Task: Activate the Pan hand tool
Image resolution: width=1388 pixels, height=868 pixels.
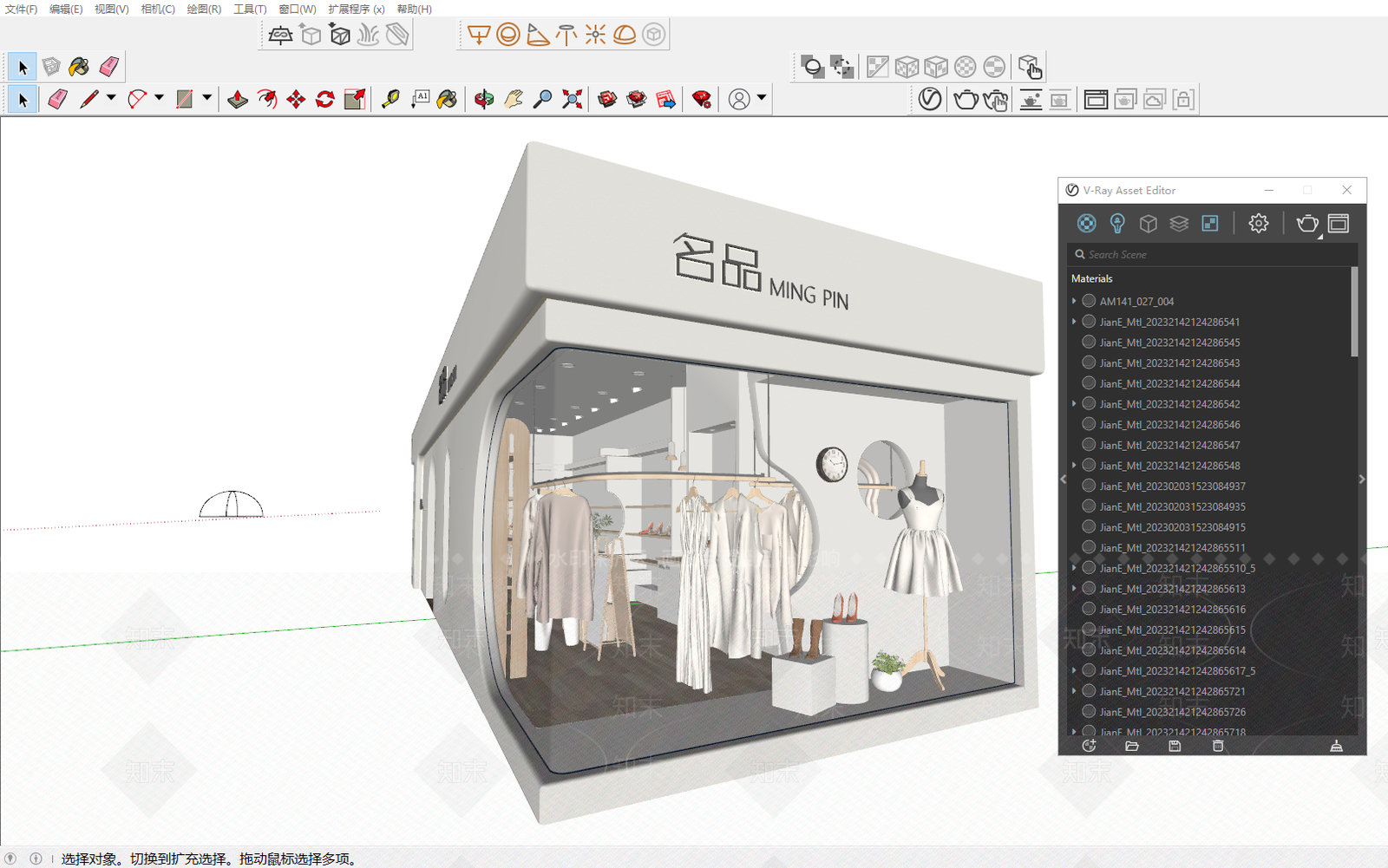Action: [x=514, y=99]
